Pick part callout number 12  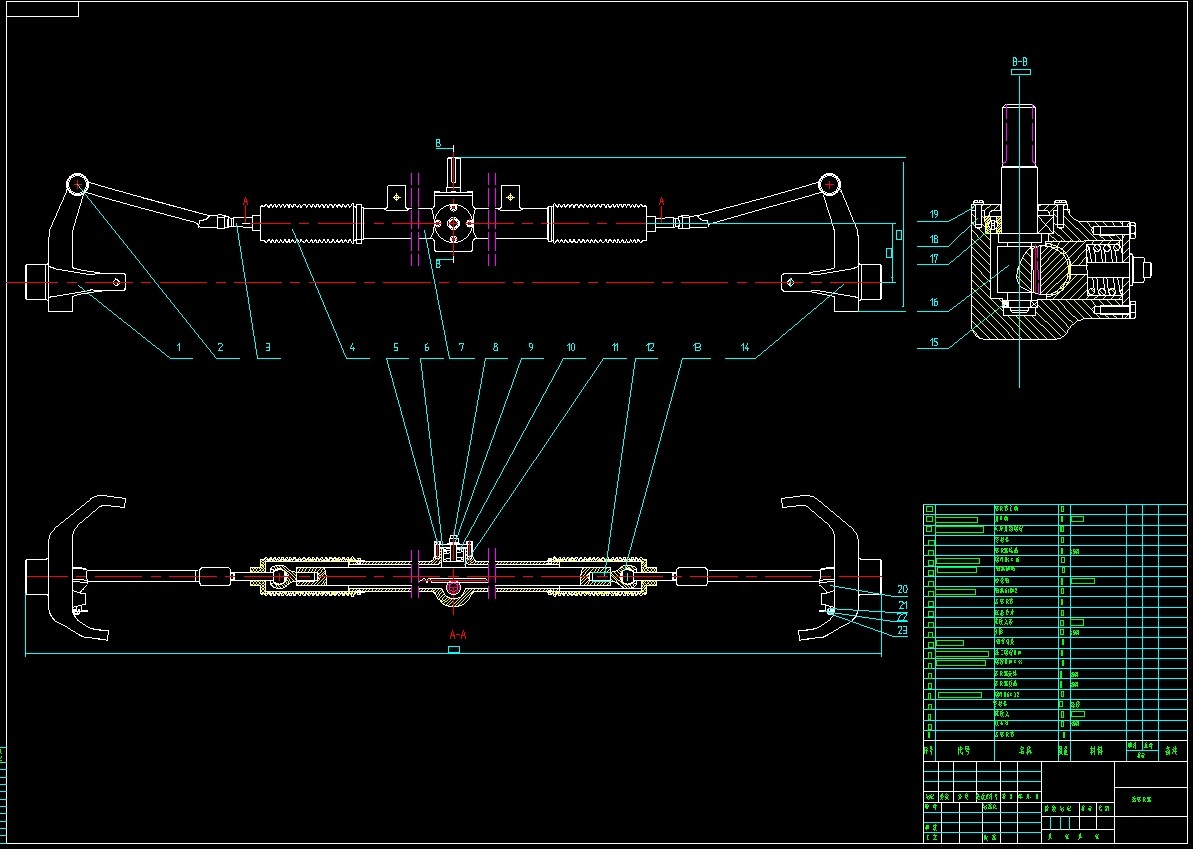pos(650,348)
